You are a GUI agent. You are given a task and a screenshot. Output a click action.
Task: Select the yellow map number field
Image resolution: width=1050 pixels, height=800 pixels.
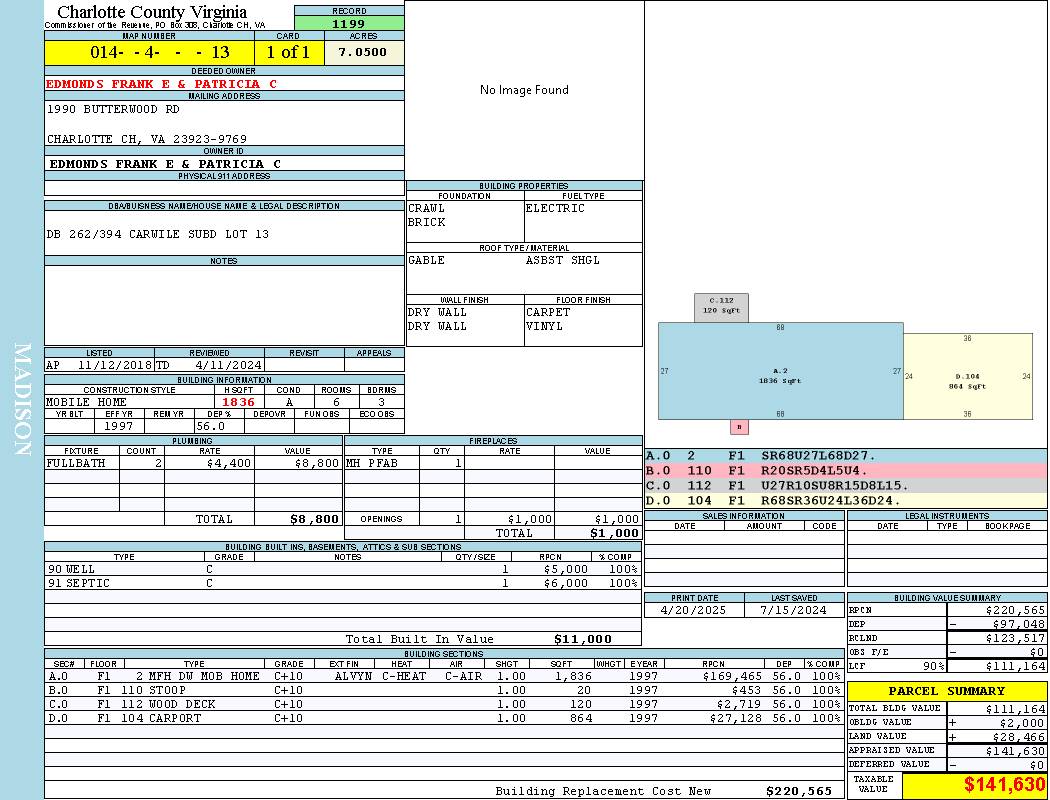point(149,52)
